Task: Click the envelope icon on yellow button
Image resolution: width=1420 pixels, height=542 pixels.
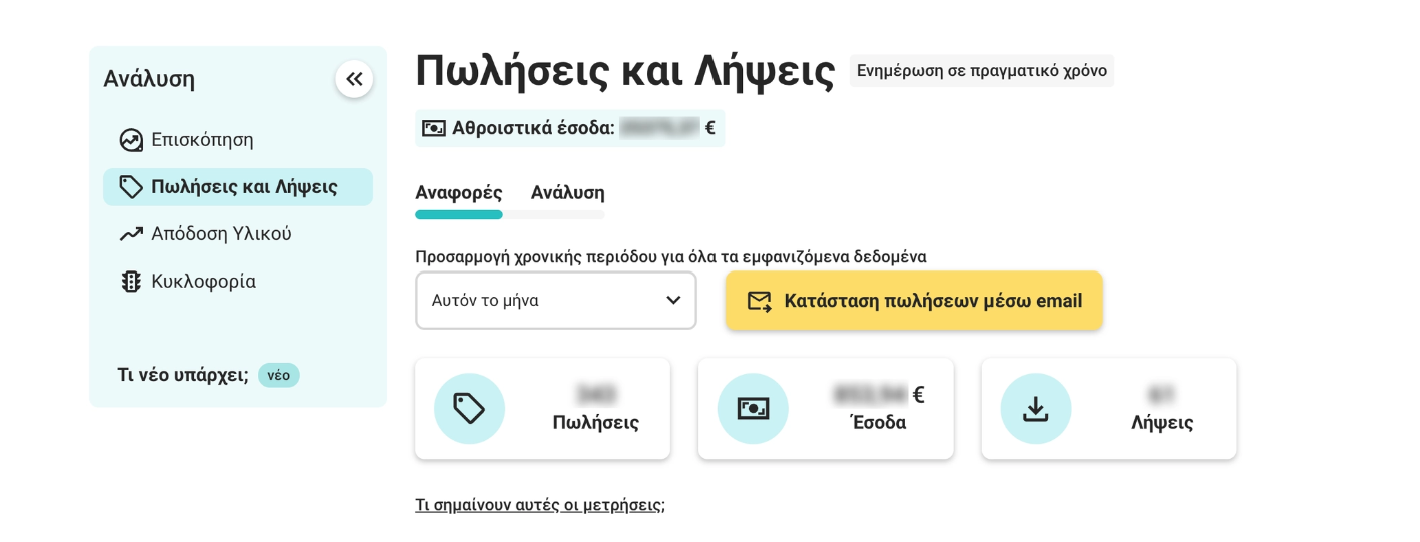Action: [x=760, y=301]
